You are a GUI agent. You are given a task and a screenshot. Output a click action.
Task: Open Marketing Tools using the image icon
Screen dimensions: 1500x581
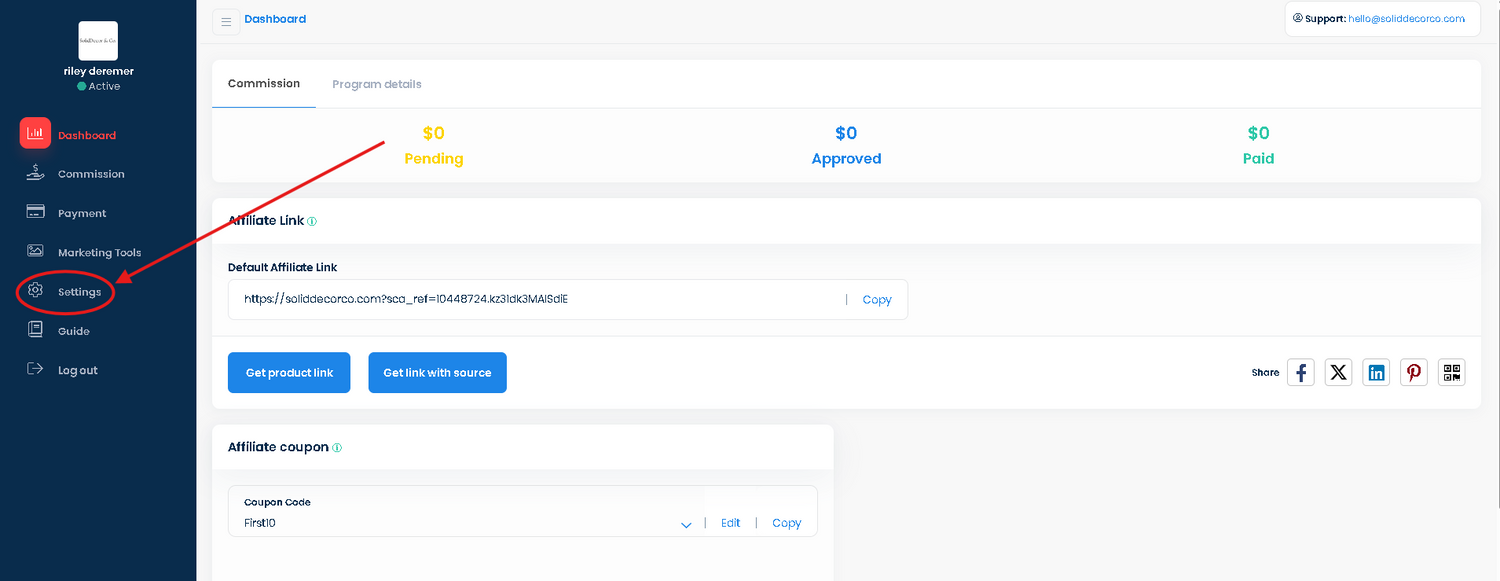point(34,251)
